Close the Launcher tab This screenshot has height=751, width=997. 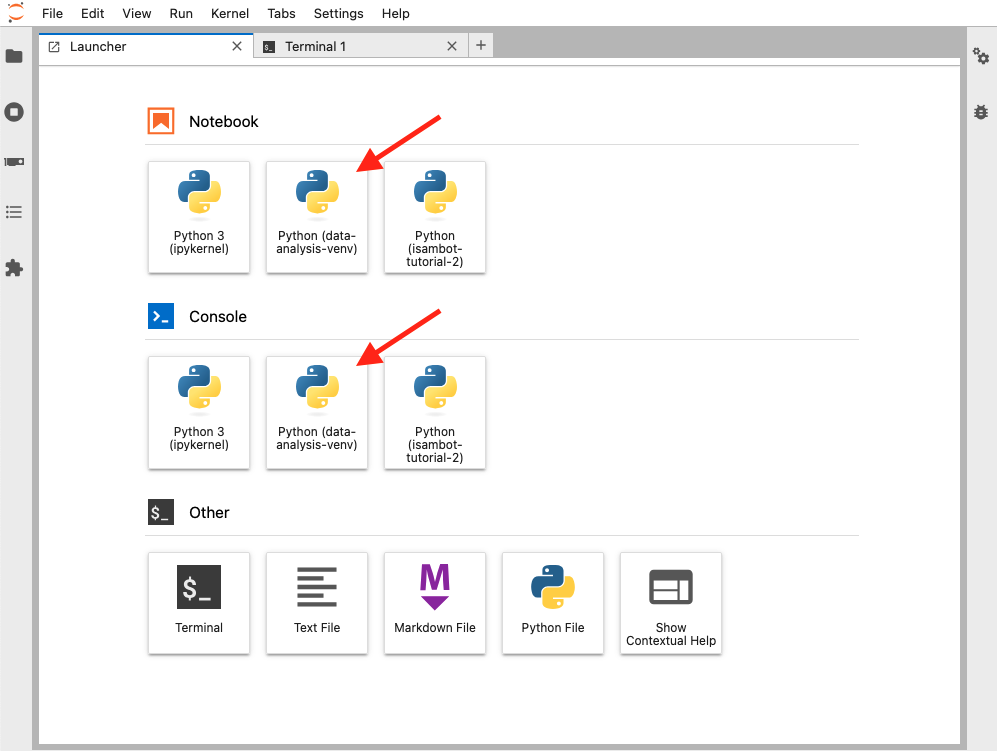[237, 46]
